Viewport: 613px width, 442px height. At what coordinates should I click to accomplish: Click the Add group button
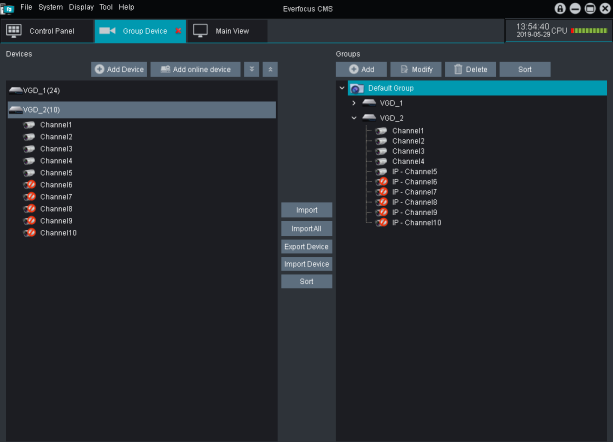[361, 69]
